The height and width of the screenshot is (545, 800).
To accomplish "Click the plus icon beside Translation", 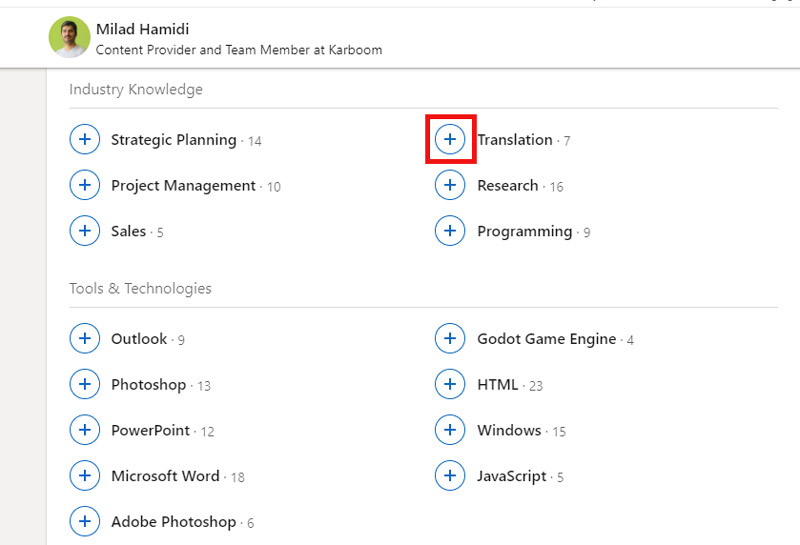I will [x=450, y=140].
